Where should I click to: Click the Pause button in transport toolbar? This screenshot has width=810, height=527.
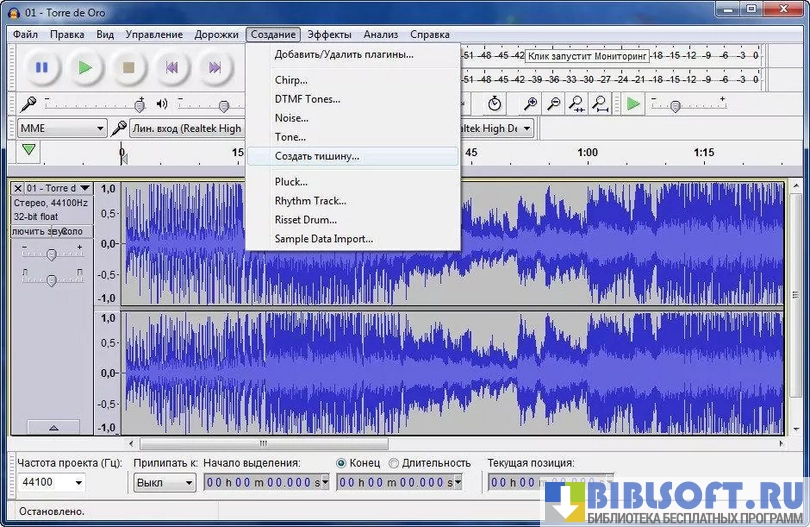42,68
